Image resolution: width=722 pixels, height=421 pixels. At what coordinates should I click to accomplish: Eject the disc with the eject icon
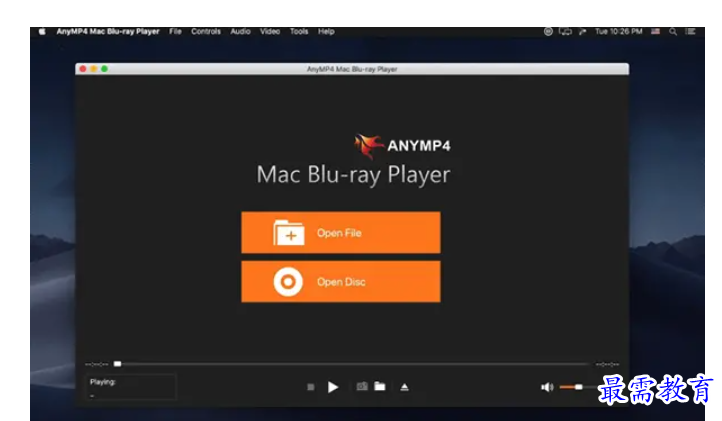pyautogui.click(x=404, y=387)
